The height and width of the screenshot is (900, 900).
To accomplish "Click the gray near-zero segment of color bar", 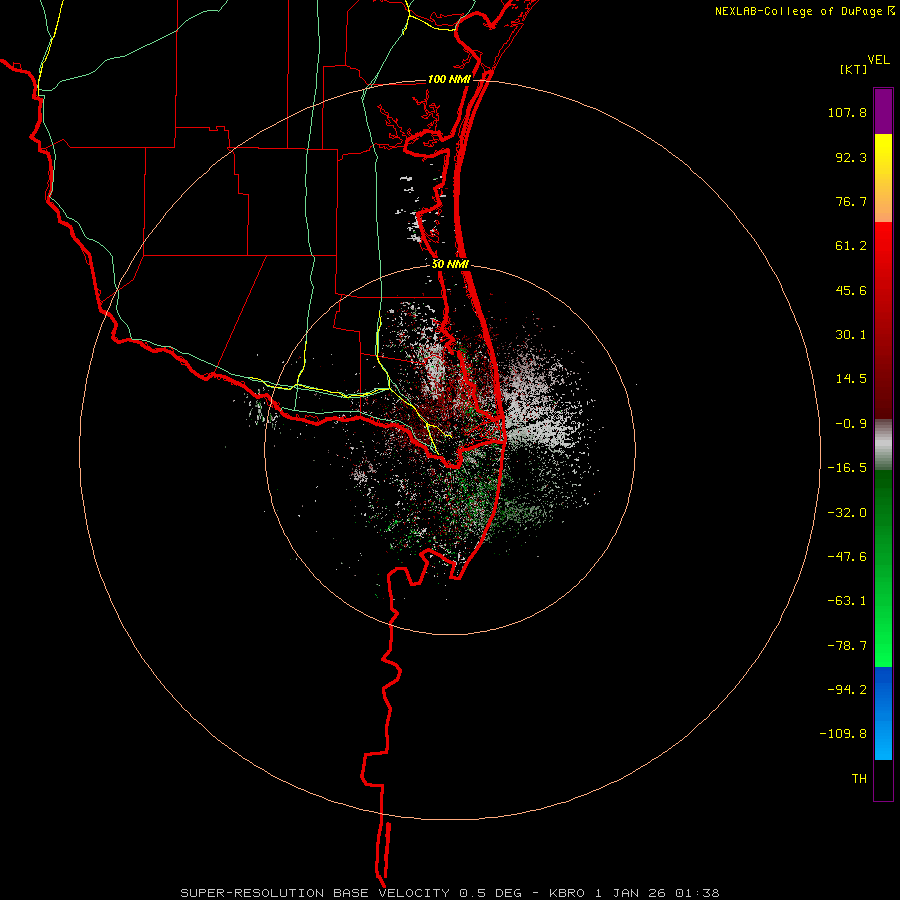I will (x=883, y=445).
